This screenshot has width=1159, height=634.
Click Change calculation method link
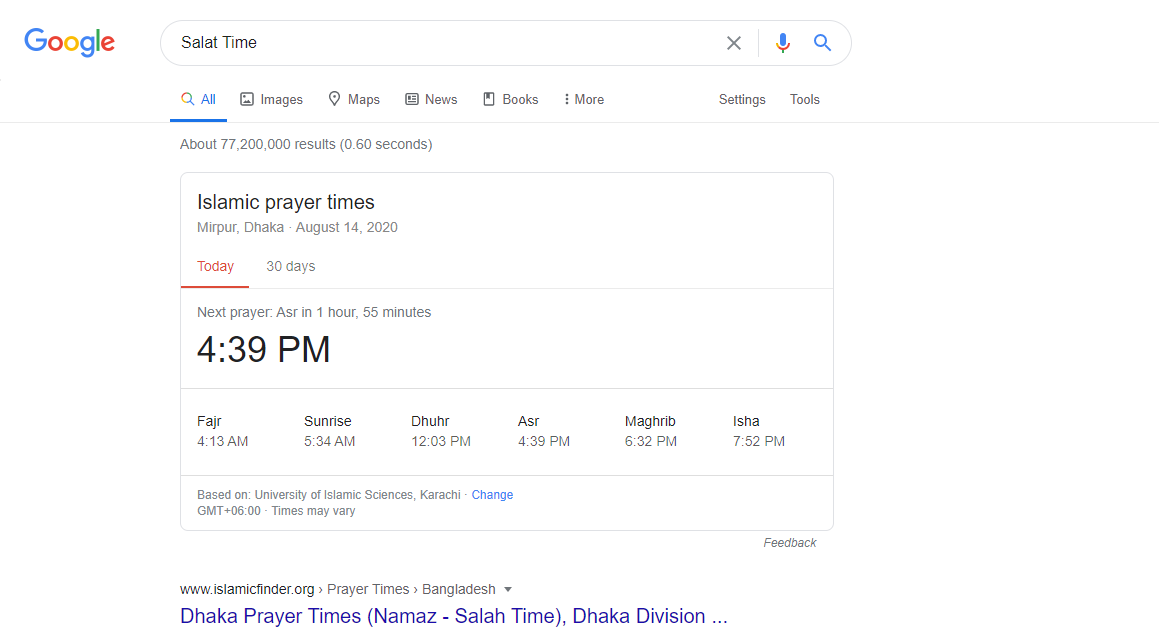[x=492, y=495]
